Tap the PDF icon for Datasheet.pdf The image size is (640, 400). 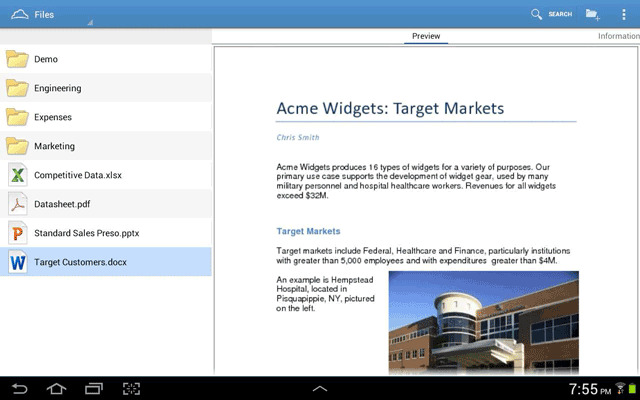point(18,204)
